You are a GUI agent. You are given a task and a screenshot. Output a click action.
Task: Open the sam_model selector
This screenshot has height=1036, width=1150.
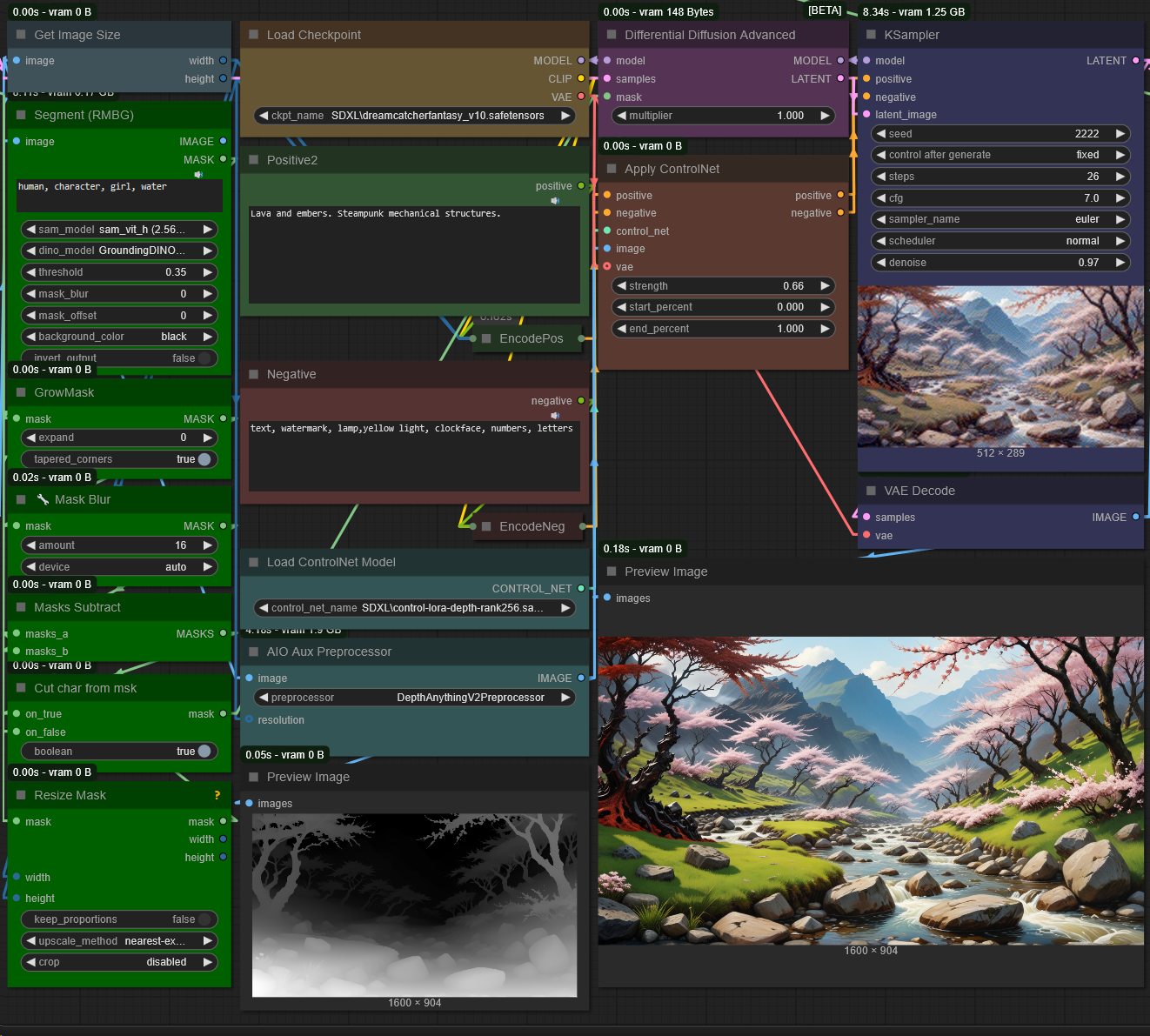[119, 230]
